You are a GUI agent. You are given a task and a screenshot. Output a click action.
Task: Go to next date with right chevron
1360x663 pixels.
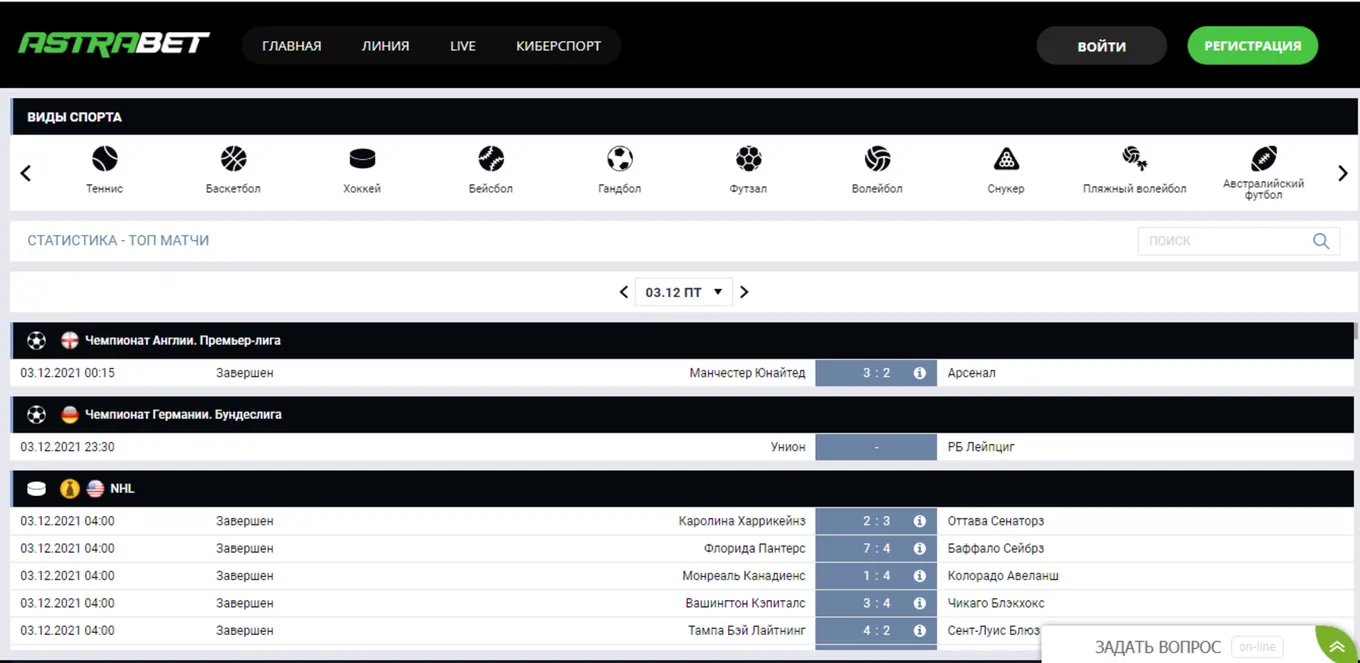click(744, 292)
